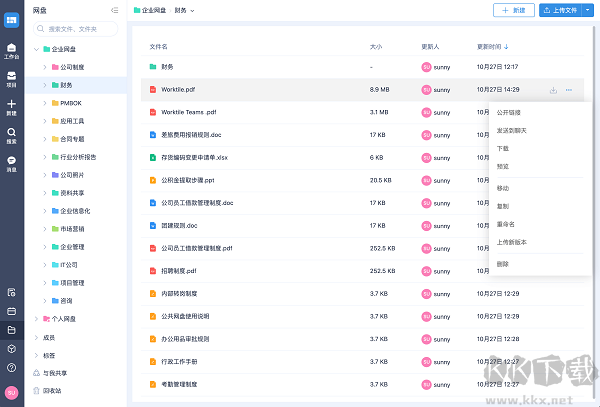Sort by 更新时间 column header
Image resolution: width=600 pixels, height=407 pixels.
click(493, 46)
